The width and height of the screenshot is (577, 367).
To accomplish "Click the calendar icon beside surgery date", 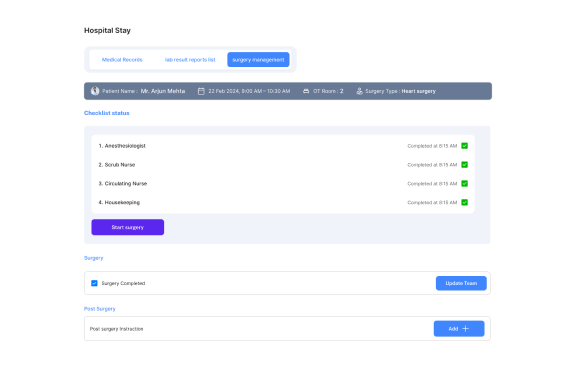I will click(x=201, y=91).
